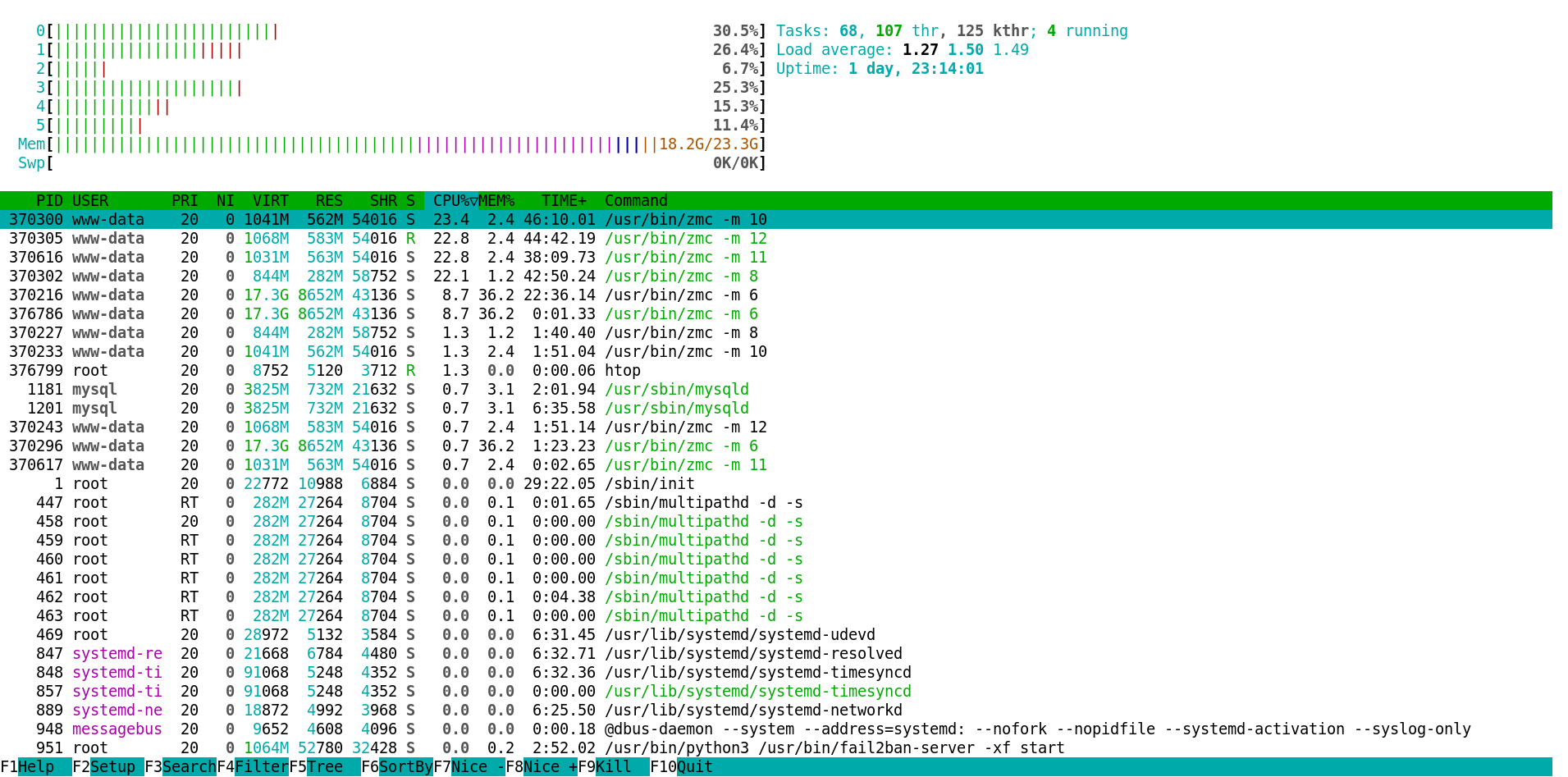Open F2 Setup in the footer

108,767
